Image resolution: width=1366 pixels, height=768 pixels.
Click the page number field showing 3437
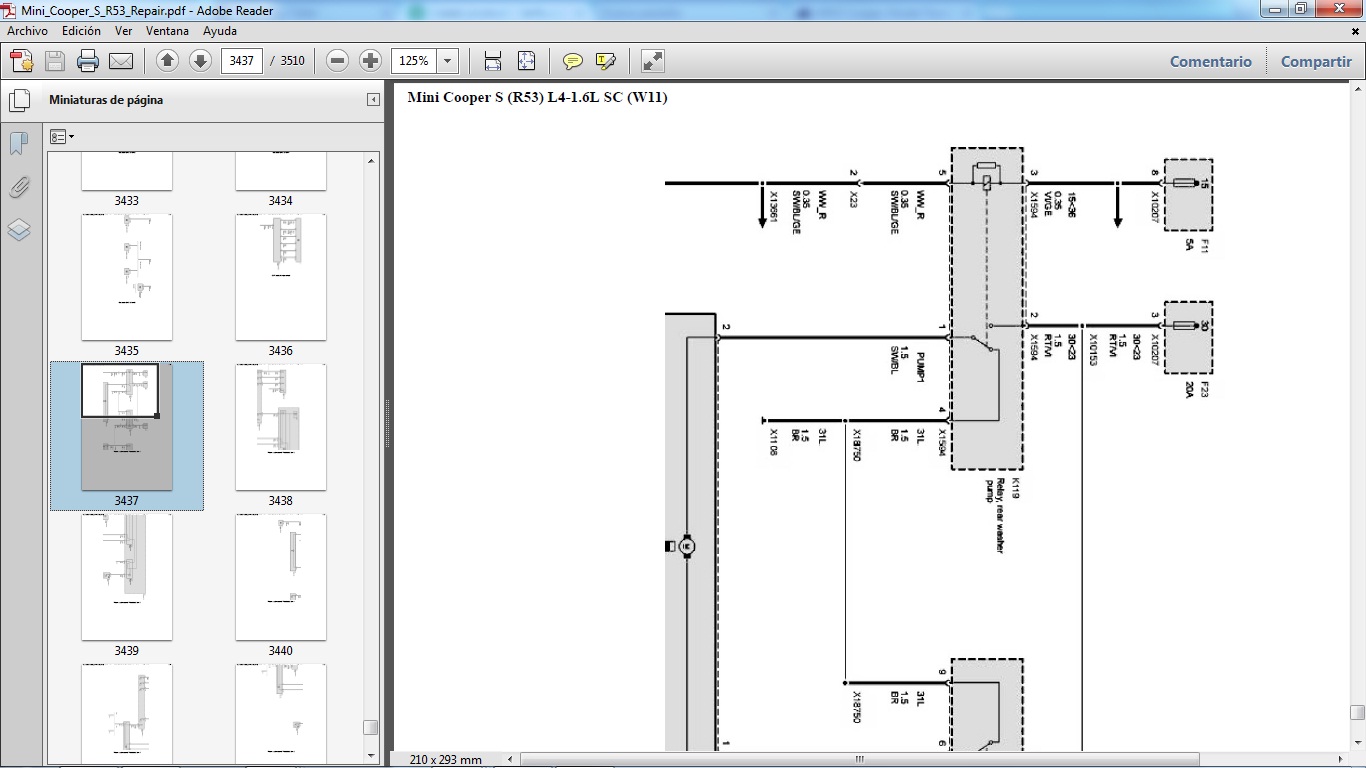[x=241, y=61]
